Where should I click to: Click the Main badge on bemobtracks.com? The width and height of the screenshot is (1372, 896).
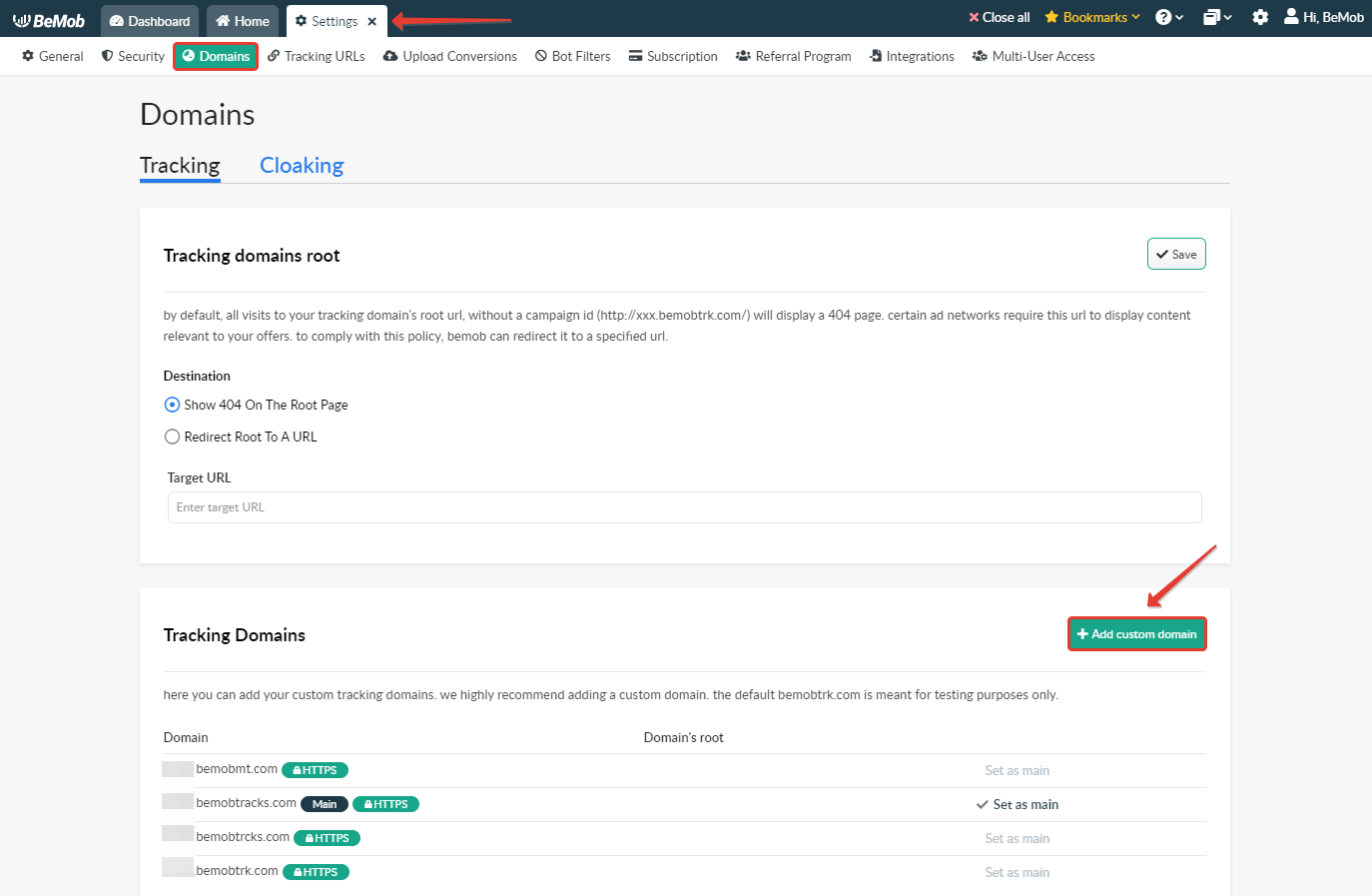[x=325, y=804]
